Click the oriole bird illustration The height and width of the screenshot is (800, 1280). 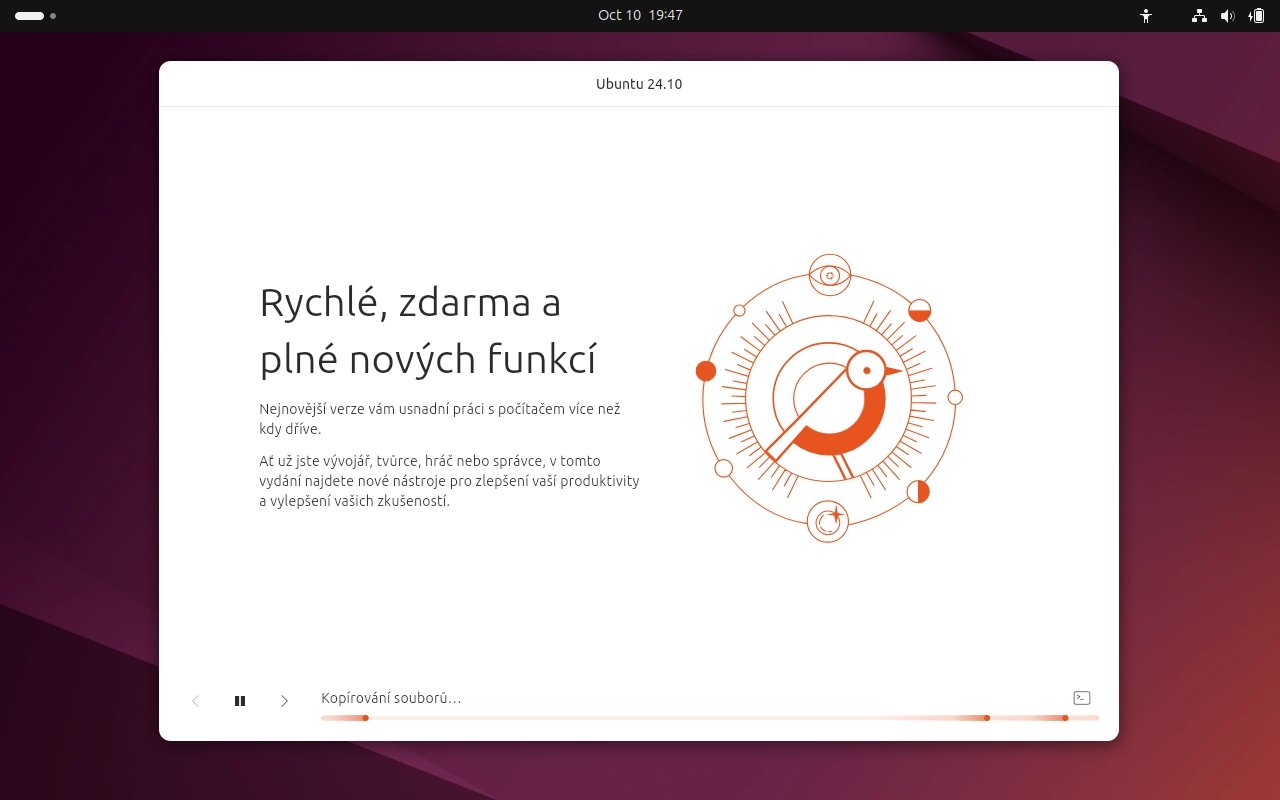click(x=828, y=398)
